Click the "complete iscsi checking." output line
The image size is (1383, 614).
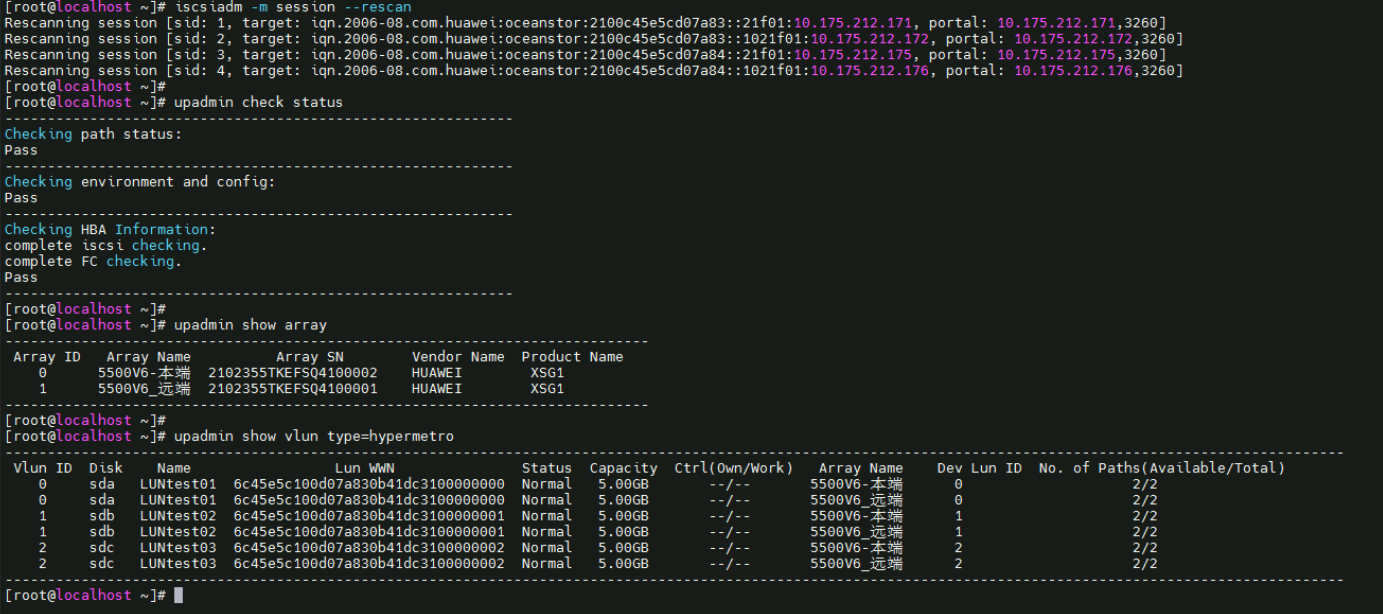coord(106,245)
